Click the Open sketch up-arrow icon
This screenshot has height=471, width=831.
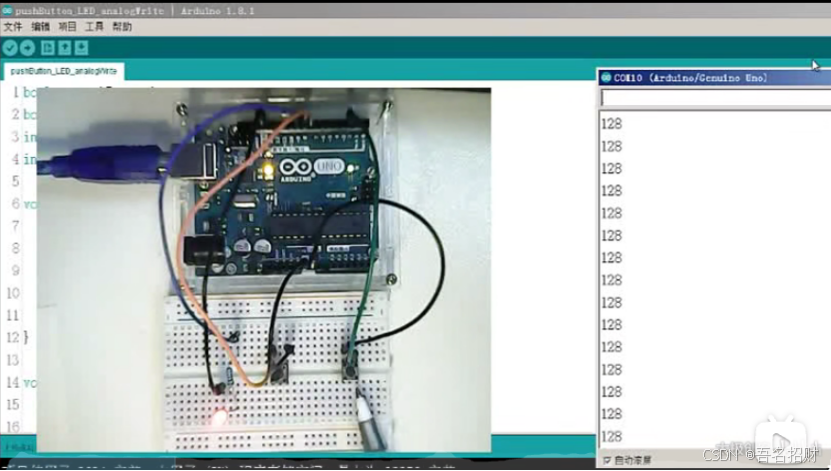click(64, 48)
